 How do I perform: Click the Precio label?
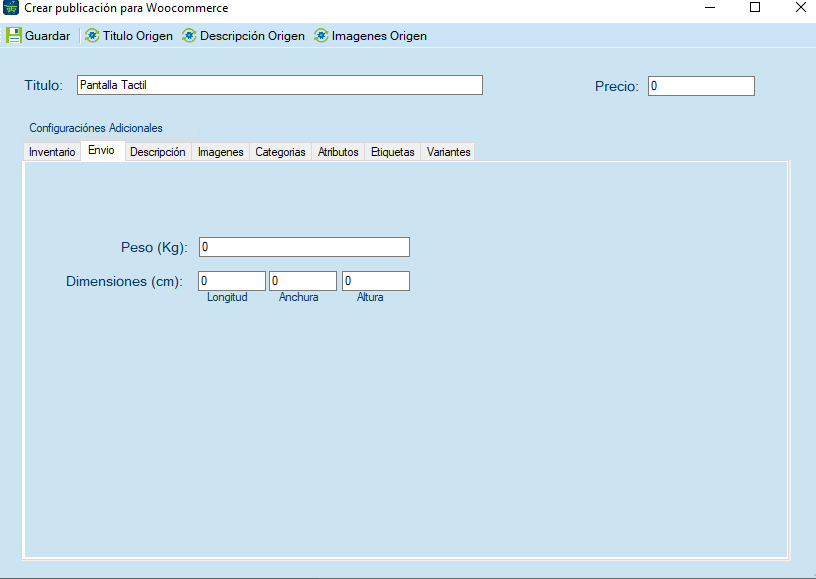click(x=617, y=86)
